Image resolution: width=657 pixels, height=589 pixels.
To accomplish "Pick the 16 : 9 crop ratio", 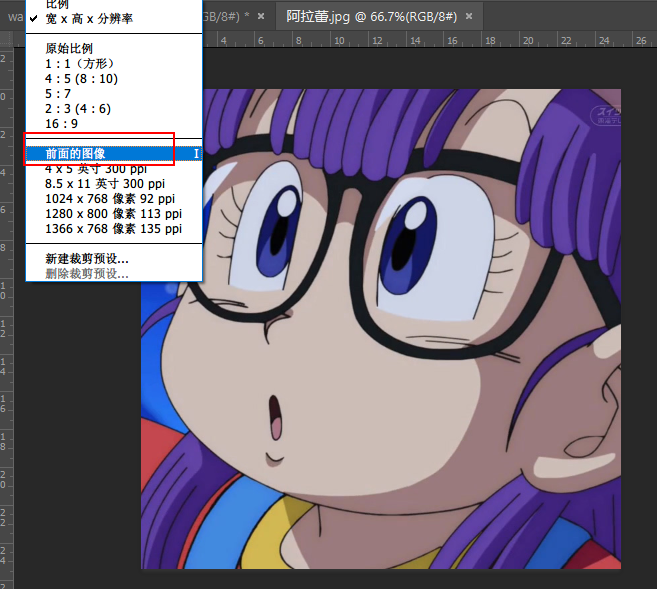I will [x=61, y=123].
